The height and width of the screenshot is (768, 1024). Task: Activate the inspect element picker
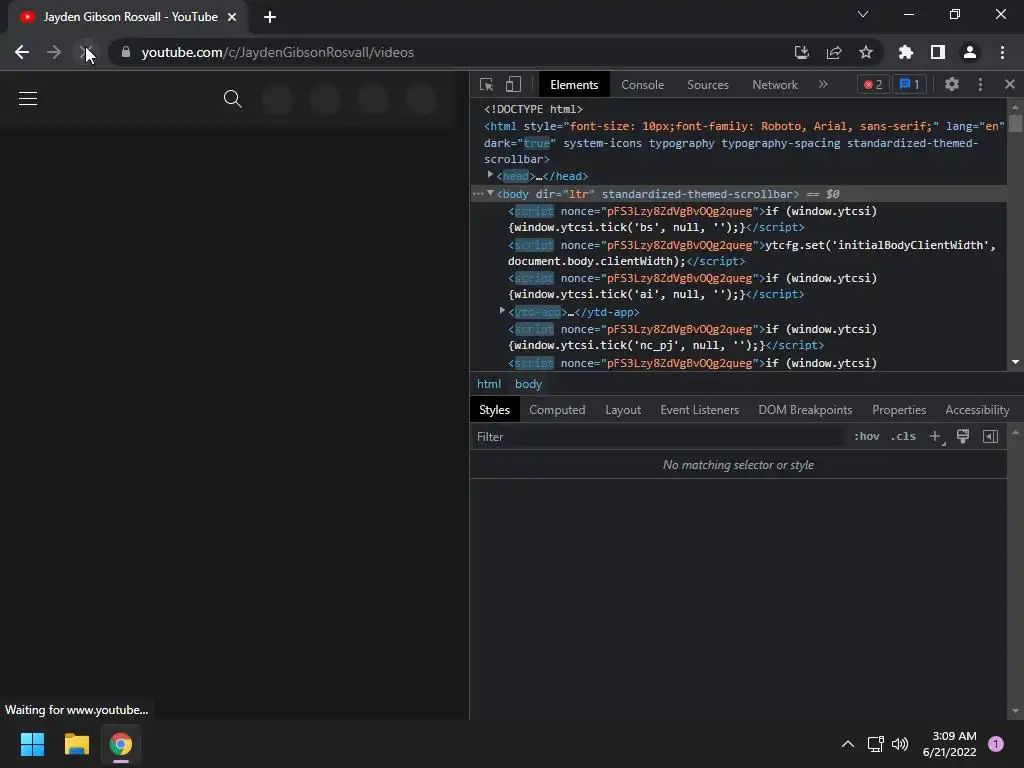[x=487, y=85]
